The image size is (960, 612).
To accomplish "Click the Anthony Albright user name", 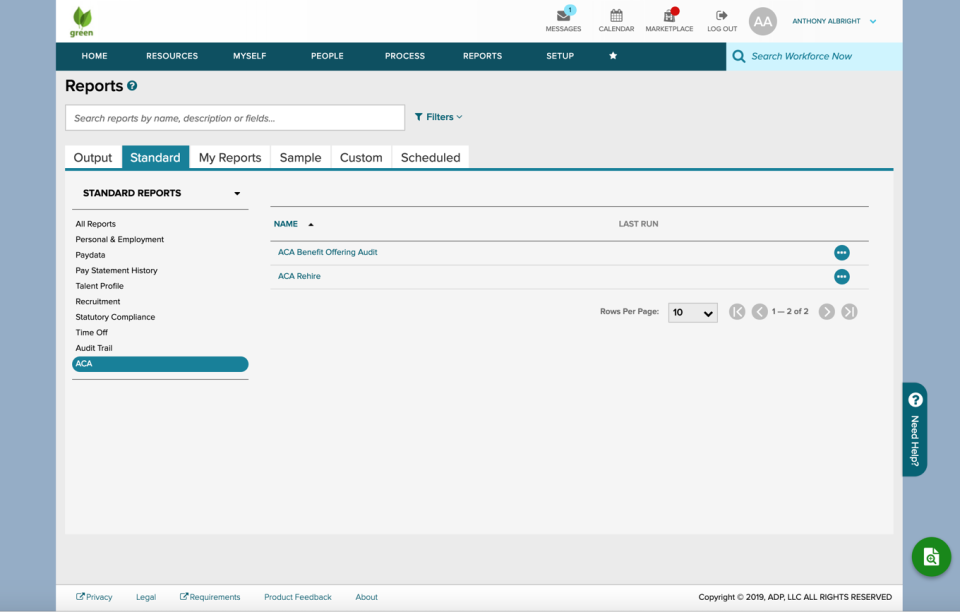I will pos(826,21).
